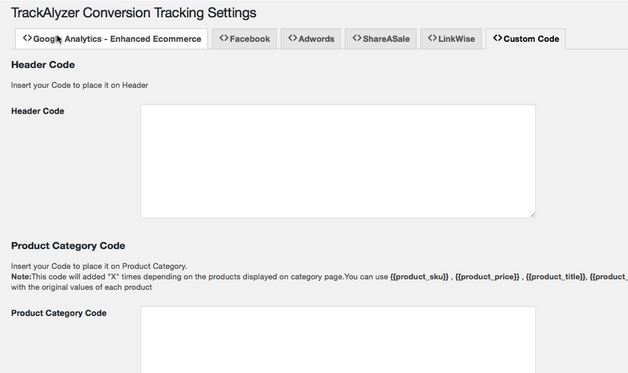
Task: Open the Adwords tracking tab
Action: [311, 39]
